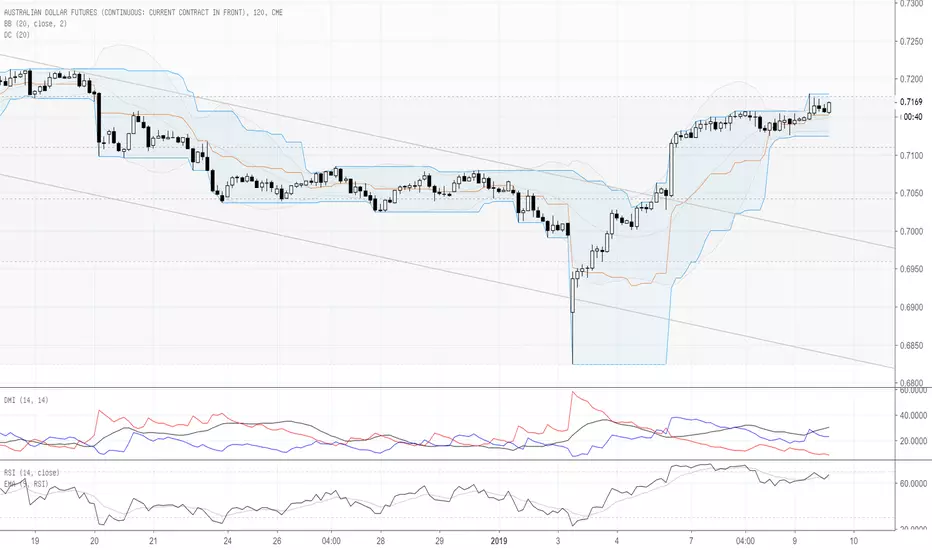Image resolution: width=932 pixels, height=550 pixels.
Task: Click date label 4 on the time axis
Action: 617,541
